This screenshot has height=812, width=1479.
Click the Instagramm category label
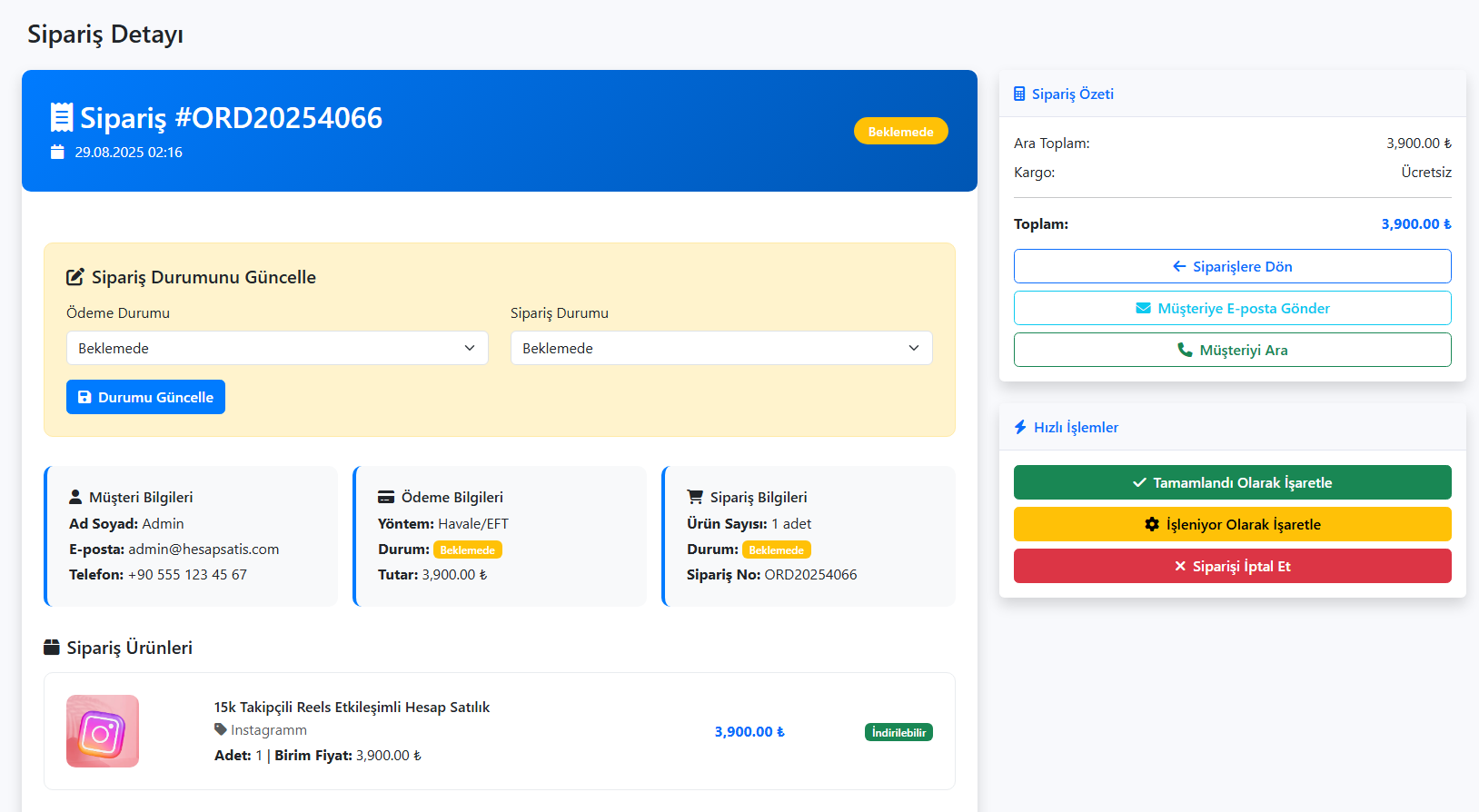pos(269,729)
